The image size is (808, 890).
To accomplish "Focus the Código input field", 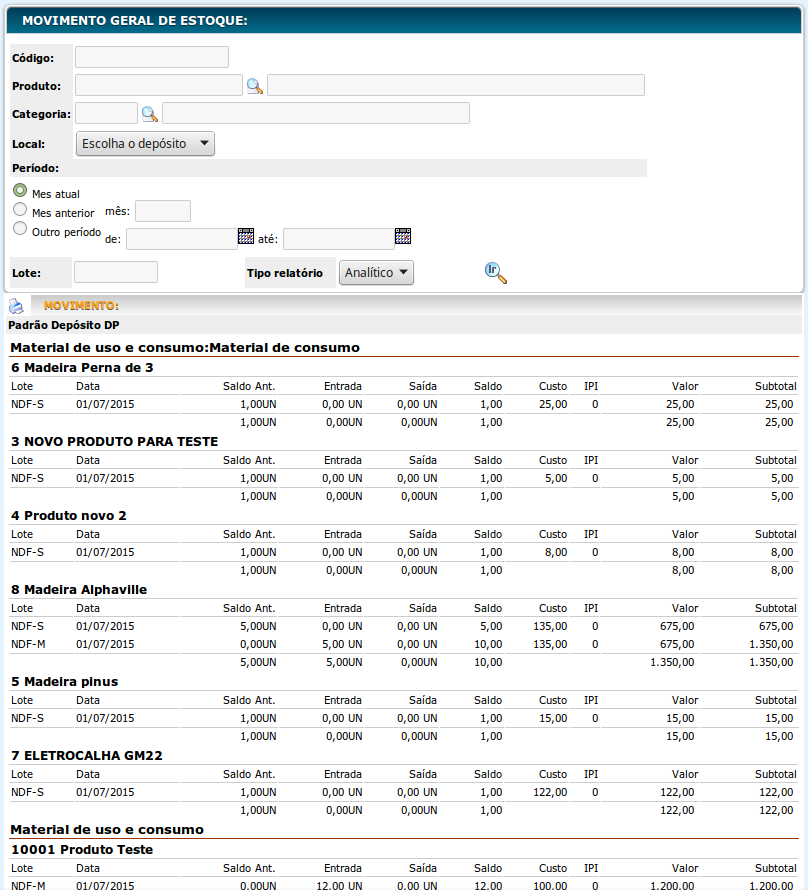I will pyautogui.click(x=152, y=57).
